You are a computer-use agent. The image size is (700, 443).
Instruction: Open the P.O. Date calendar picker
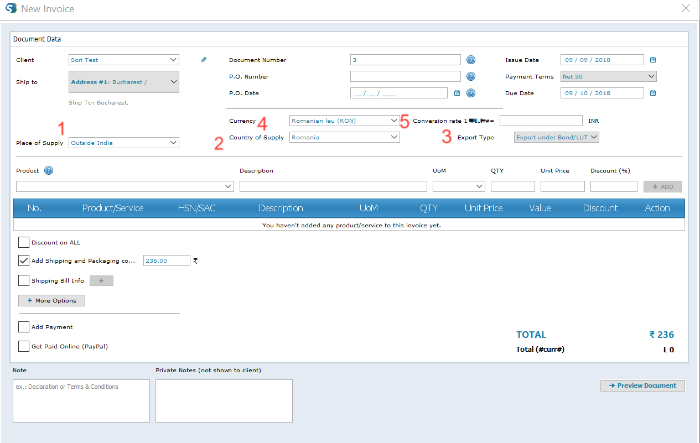click(457, 93)
